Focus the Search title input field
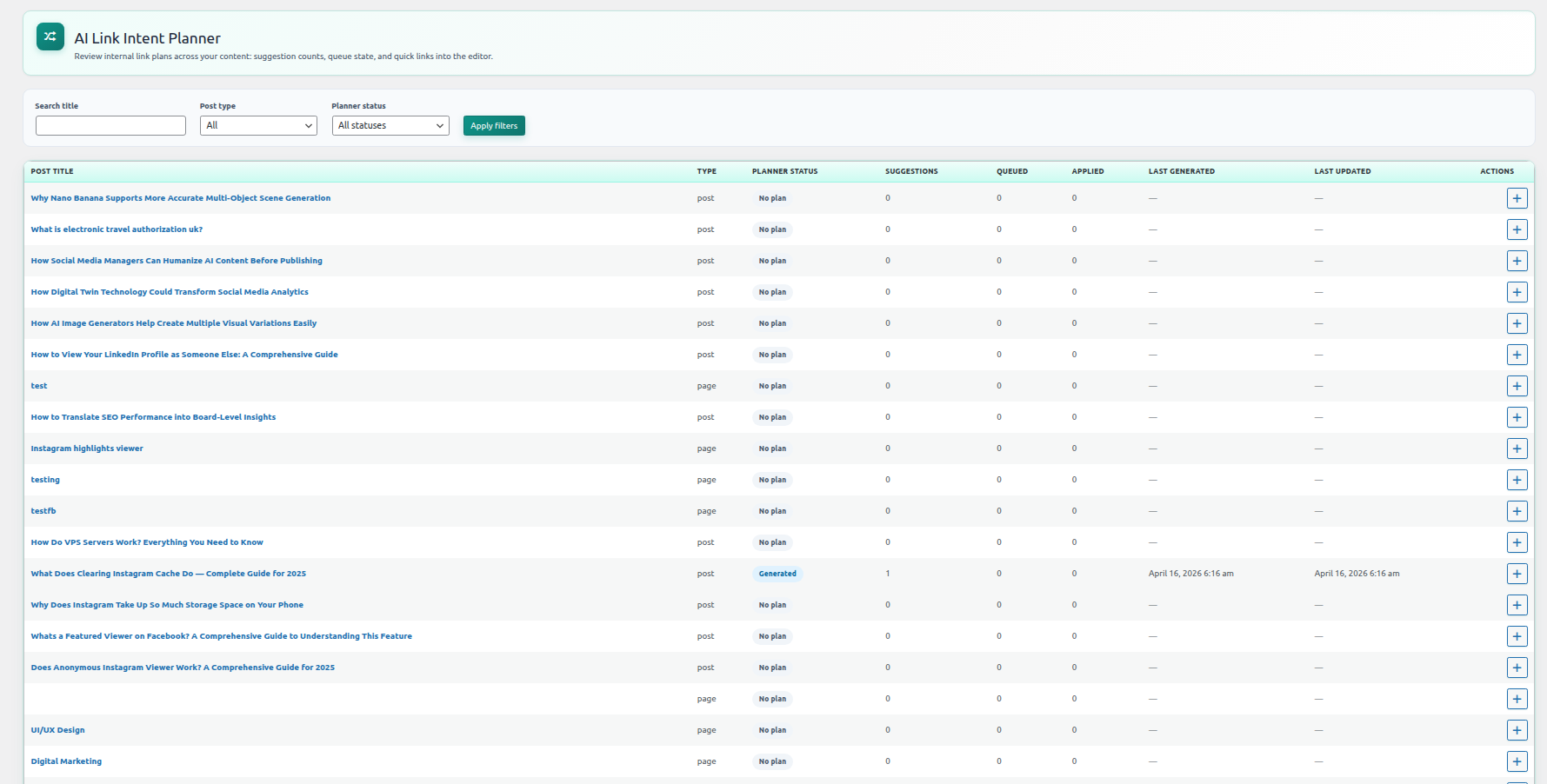The height and width of the screenshot is (784, 1547). click(110, 125)
